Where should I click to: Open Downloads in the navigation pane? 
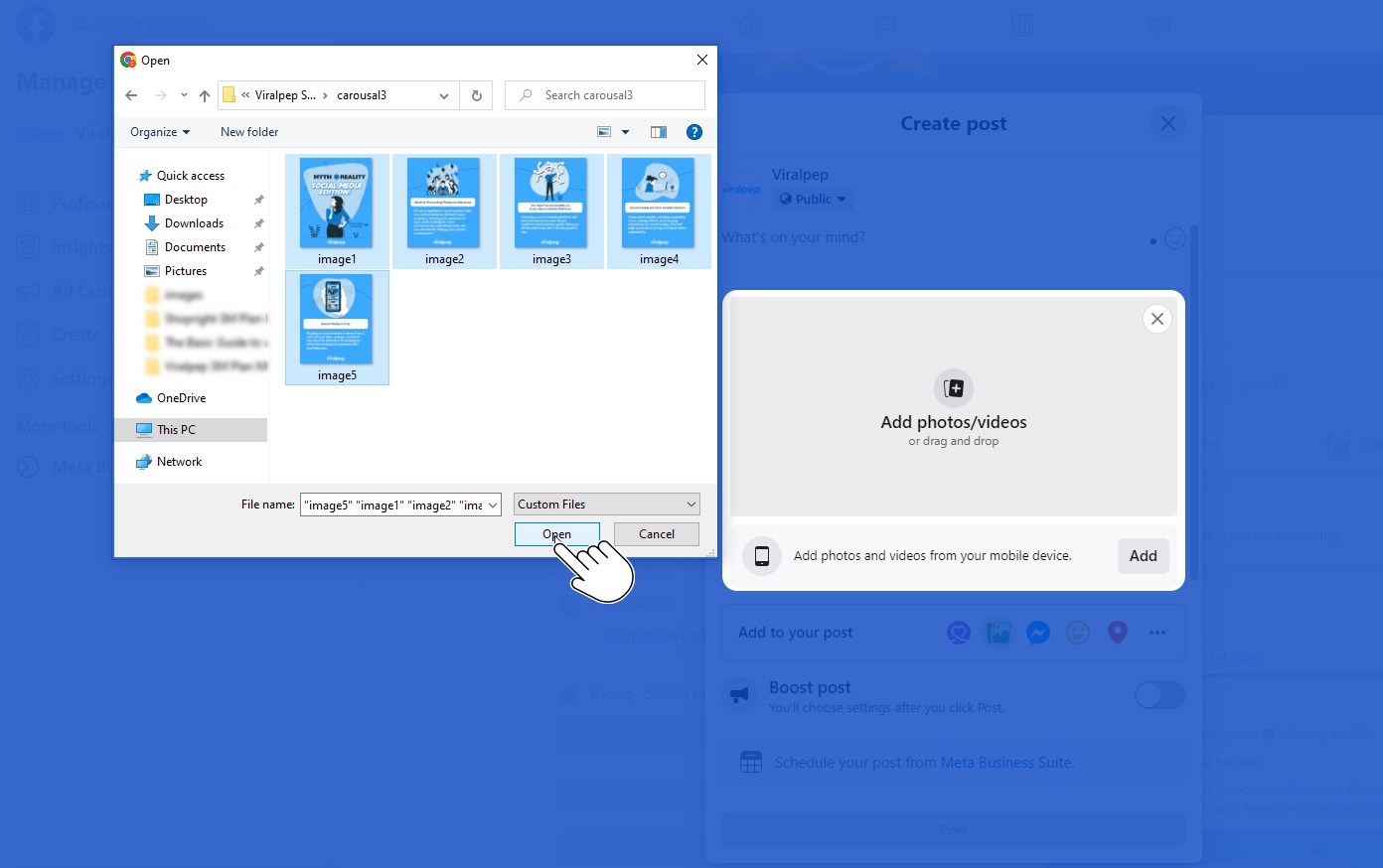pos(194,223)
